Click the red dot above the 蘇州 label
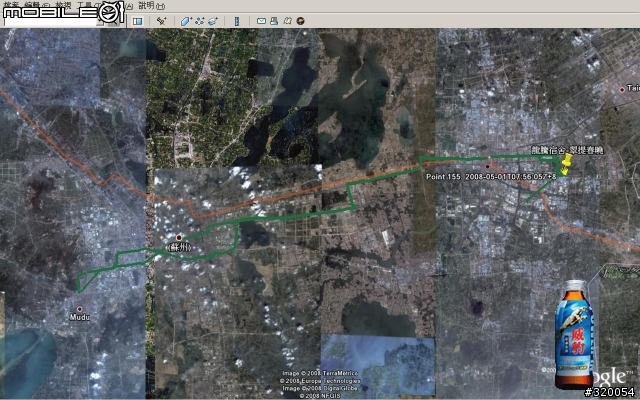 point(179,237)
